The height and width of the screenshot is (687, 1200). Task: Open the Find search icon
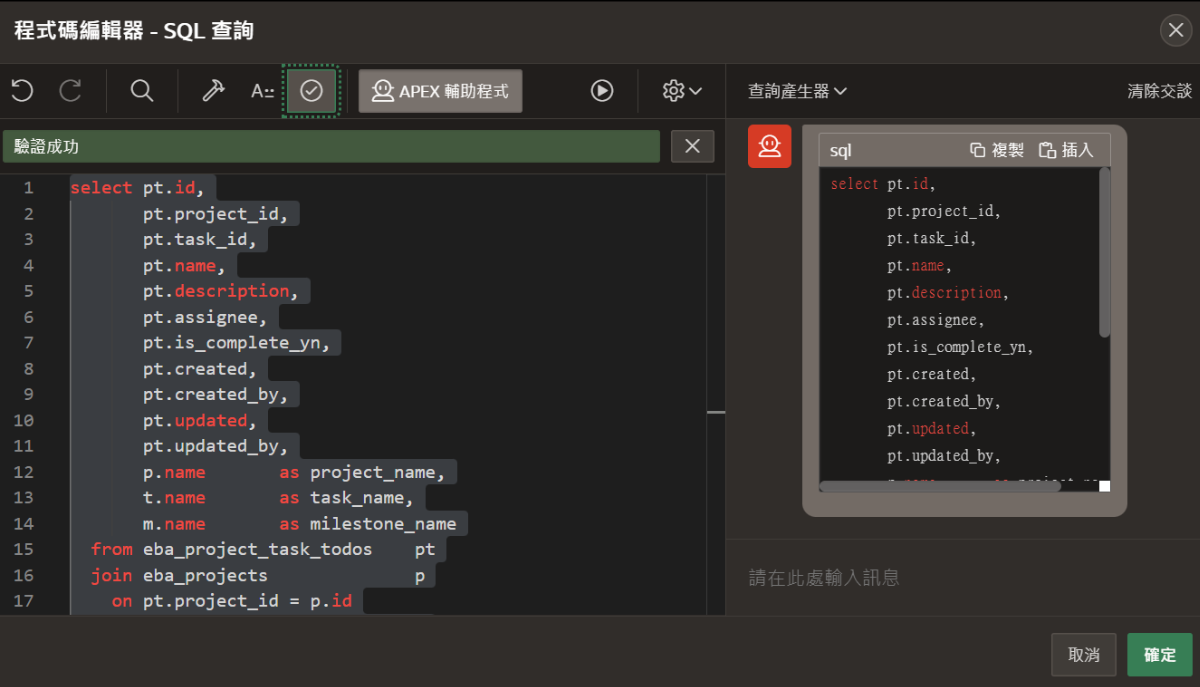pos(142,91)
